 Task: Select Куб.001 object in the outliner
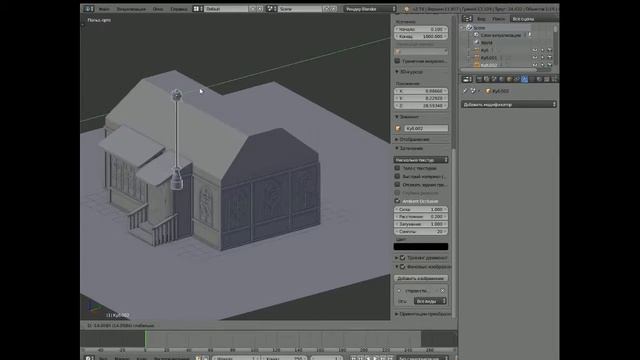click(489, 58)
